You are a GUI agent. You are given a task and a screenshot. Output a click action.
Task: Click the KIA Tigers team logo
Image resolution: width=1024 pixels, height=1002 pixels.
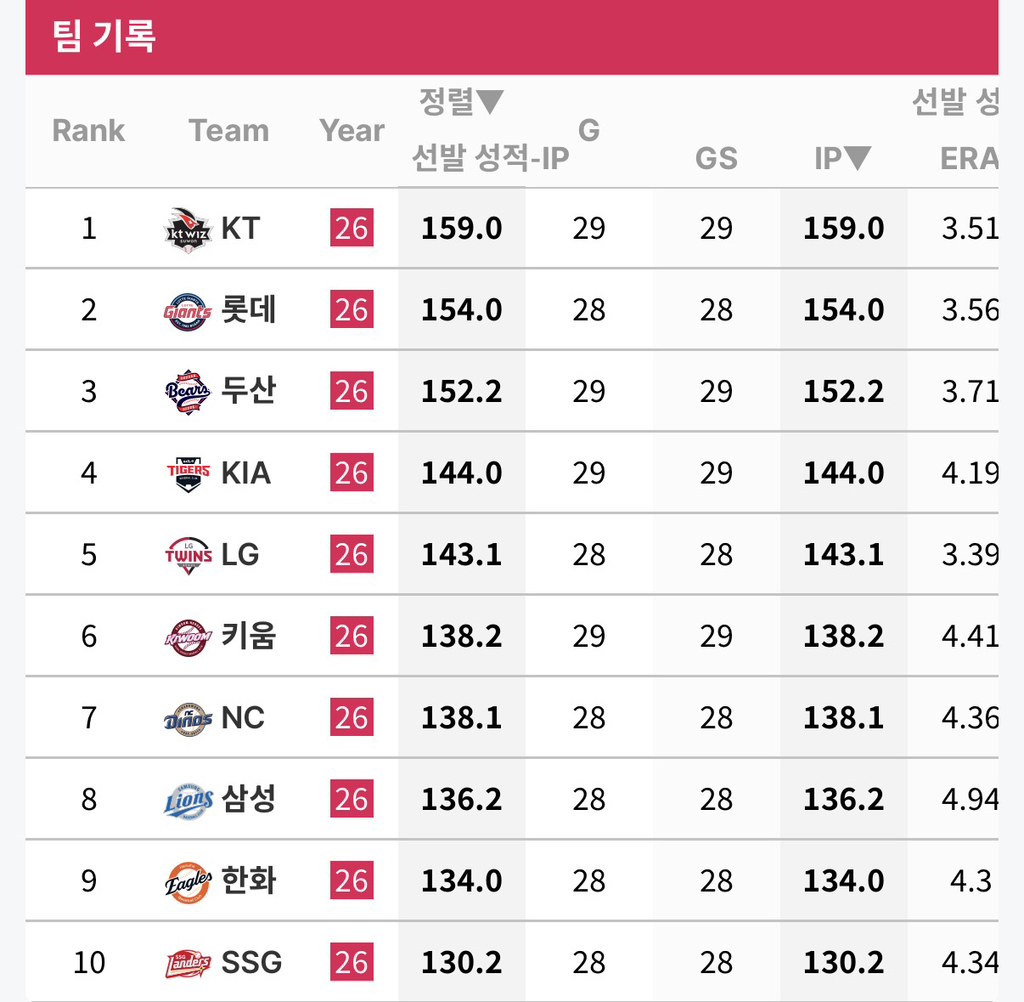(188, 474)
